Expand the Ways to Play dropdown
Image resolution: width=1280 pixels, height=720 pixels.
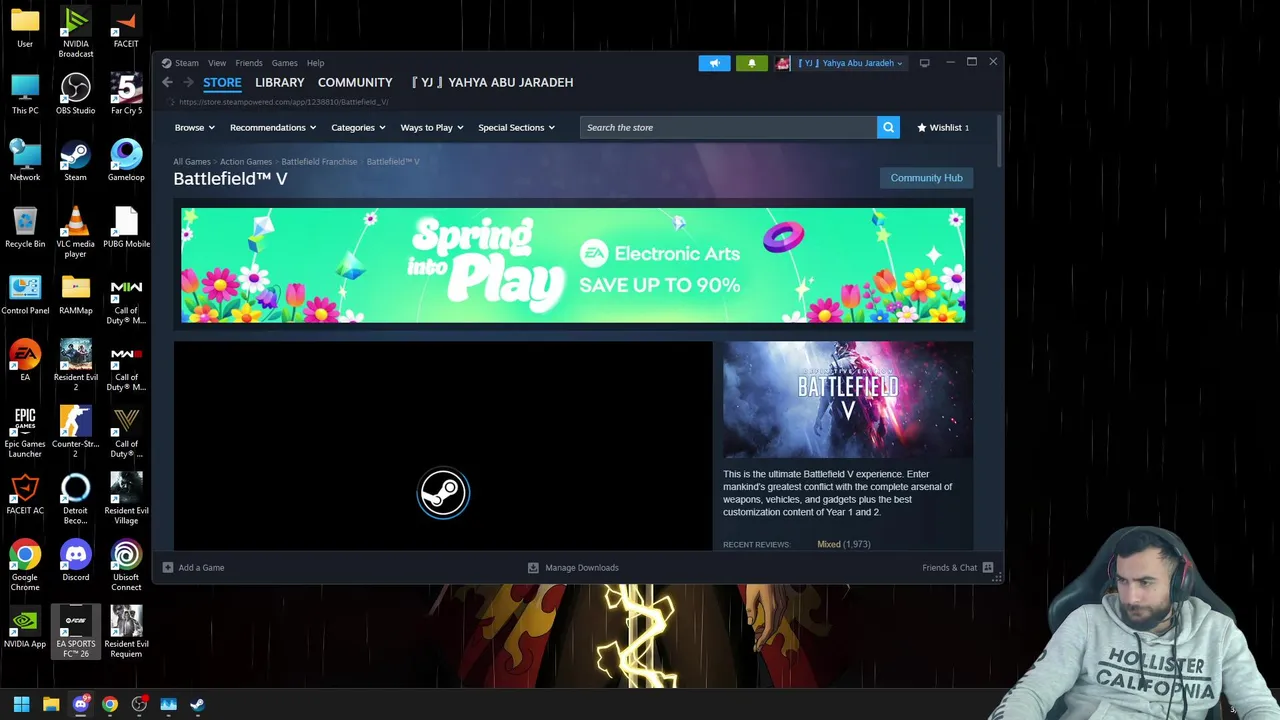[x=432, y=127]
